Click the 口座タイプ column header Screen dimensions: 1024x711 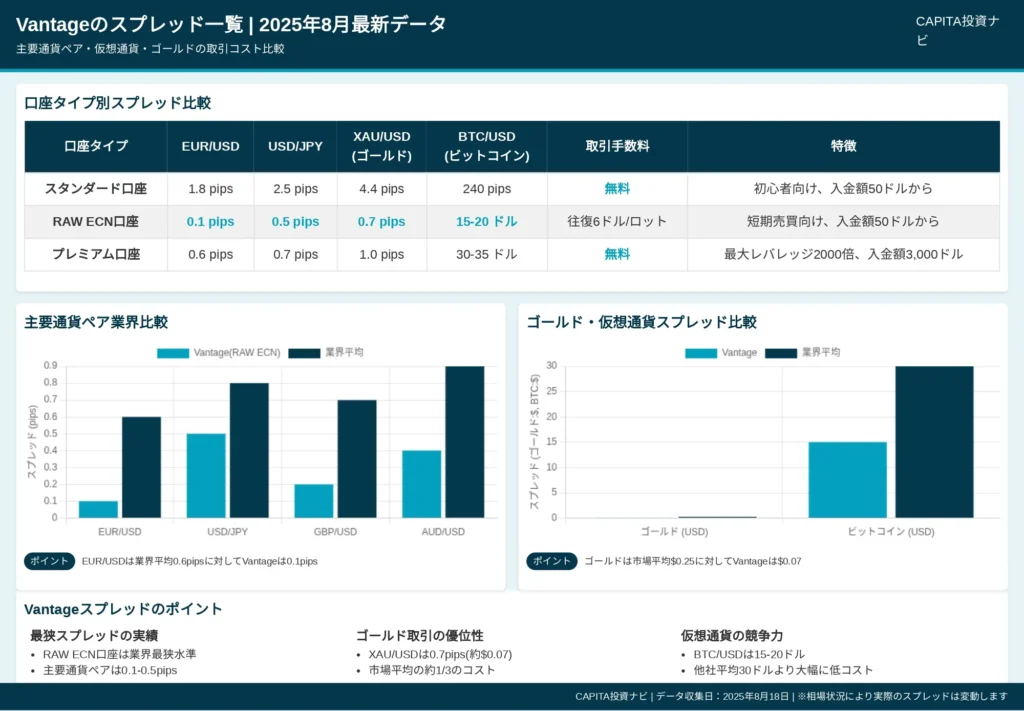[96, 146]
